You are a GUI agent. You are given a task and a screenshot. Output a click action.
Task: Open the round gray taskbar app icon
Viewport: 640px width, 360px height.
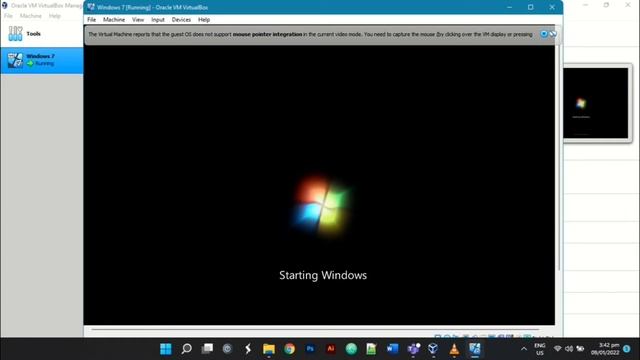(x=227, y=349)
